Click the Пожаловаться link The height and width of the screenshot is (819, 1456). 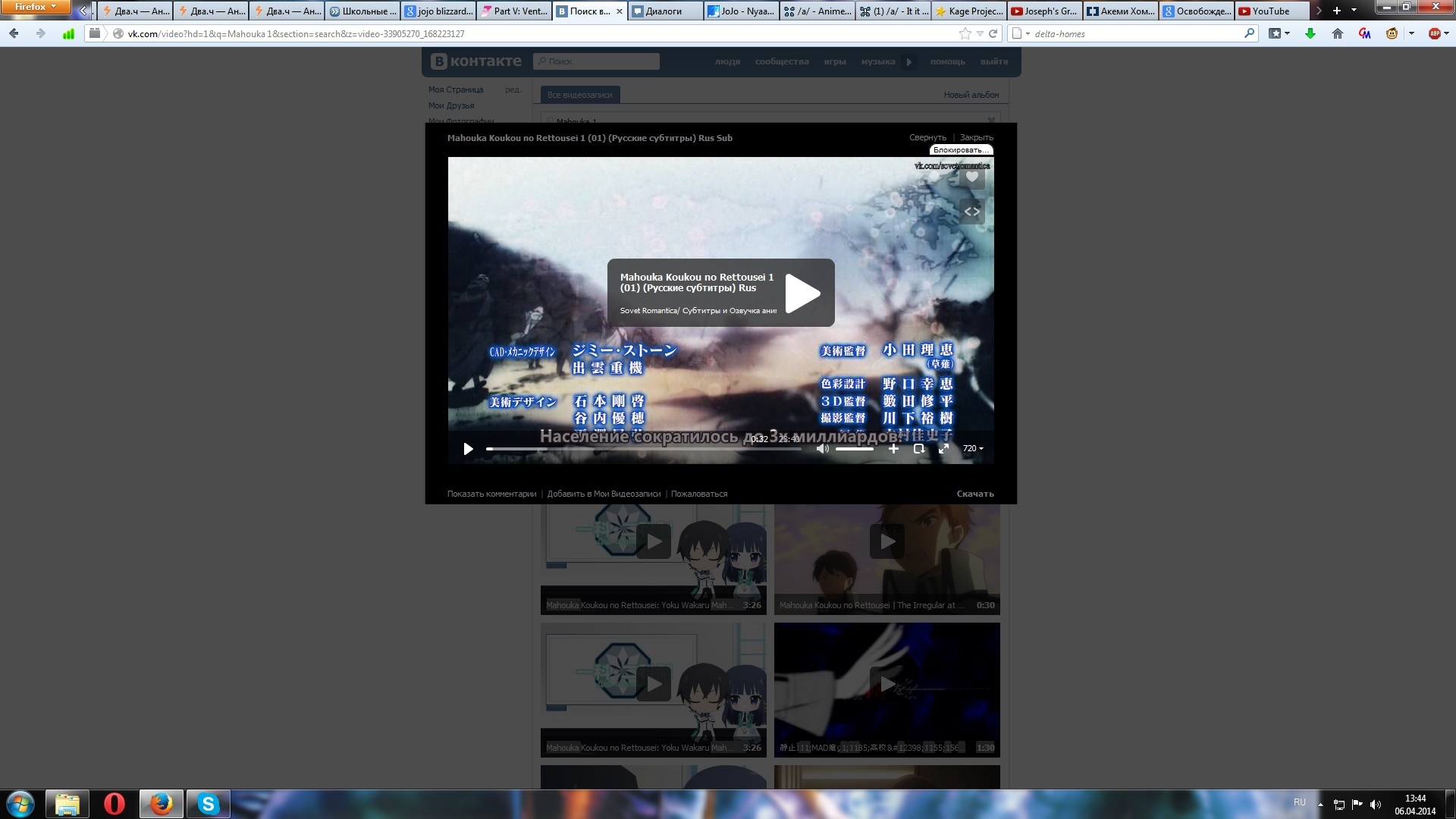pos(699,494)
